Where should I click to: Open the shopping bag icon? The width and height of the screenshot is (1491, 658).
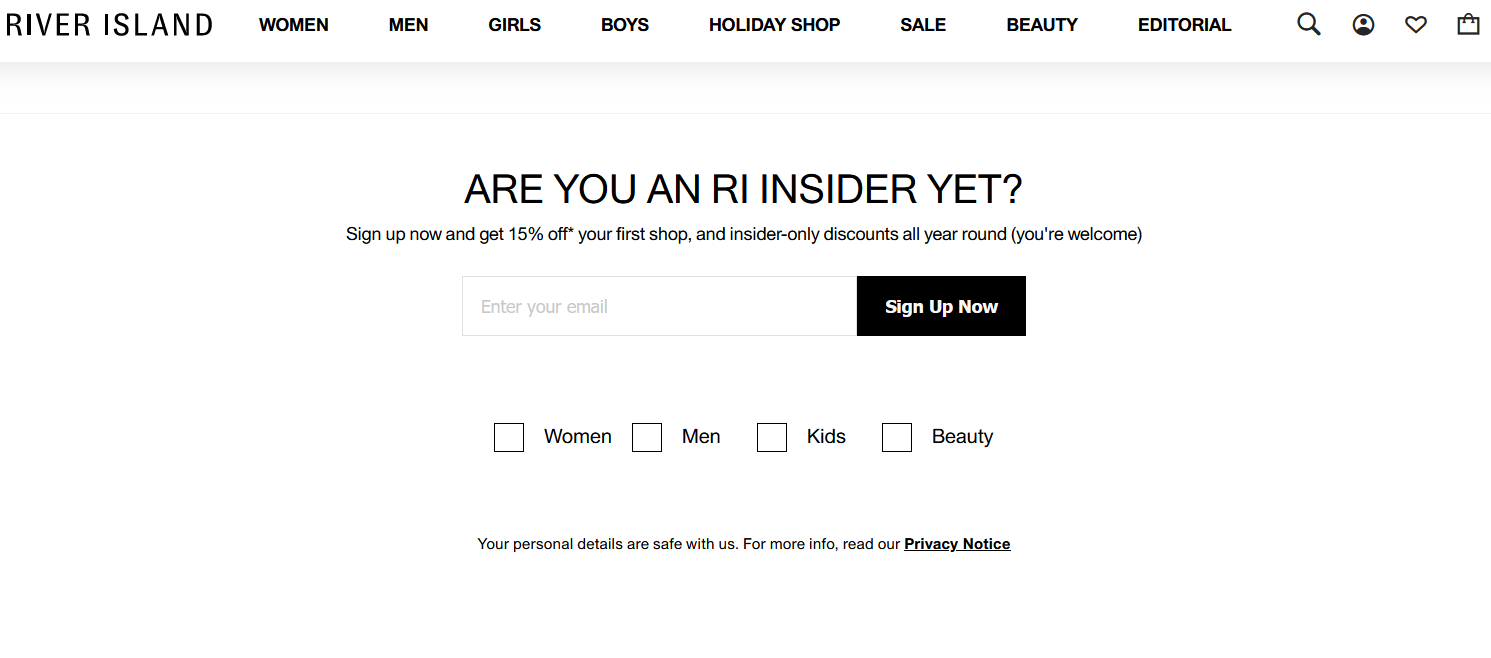[1468, 24]
